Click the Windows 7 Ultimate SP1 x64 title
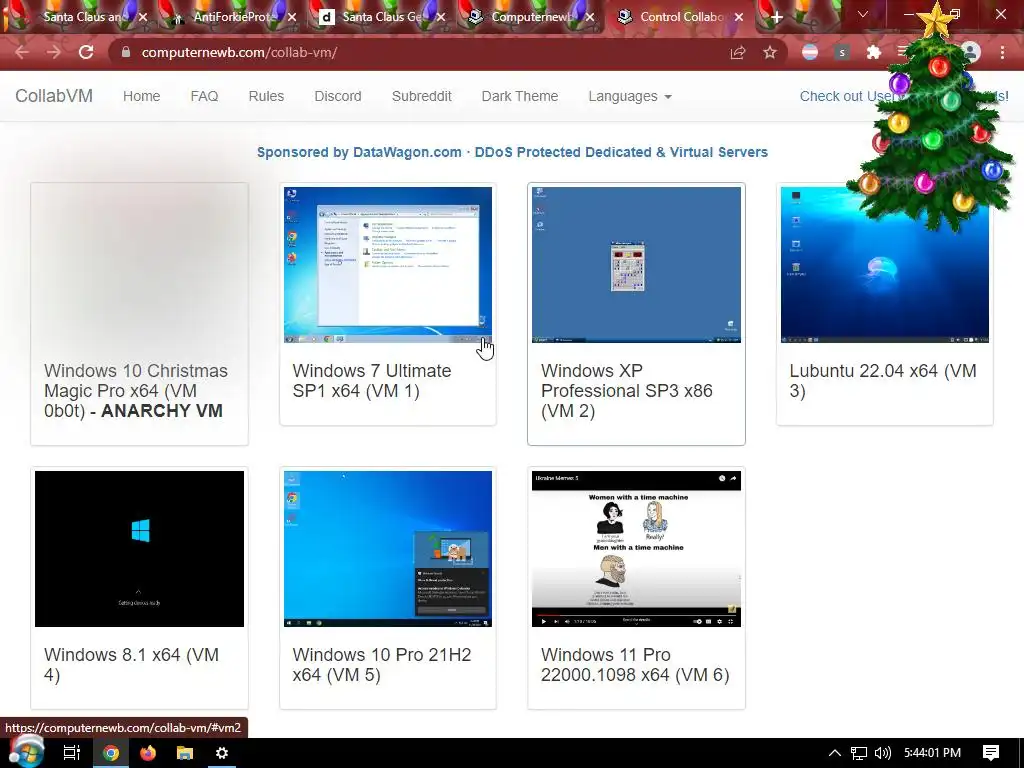1024x768 pixels. point(372,381)
